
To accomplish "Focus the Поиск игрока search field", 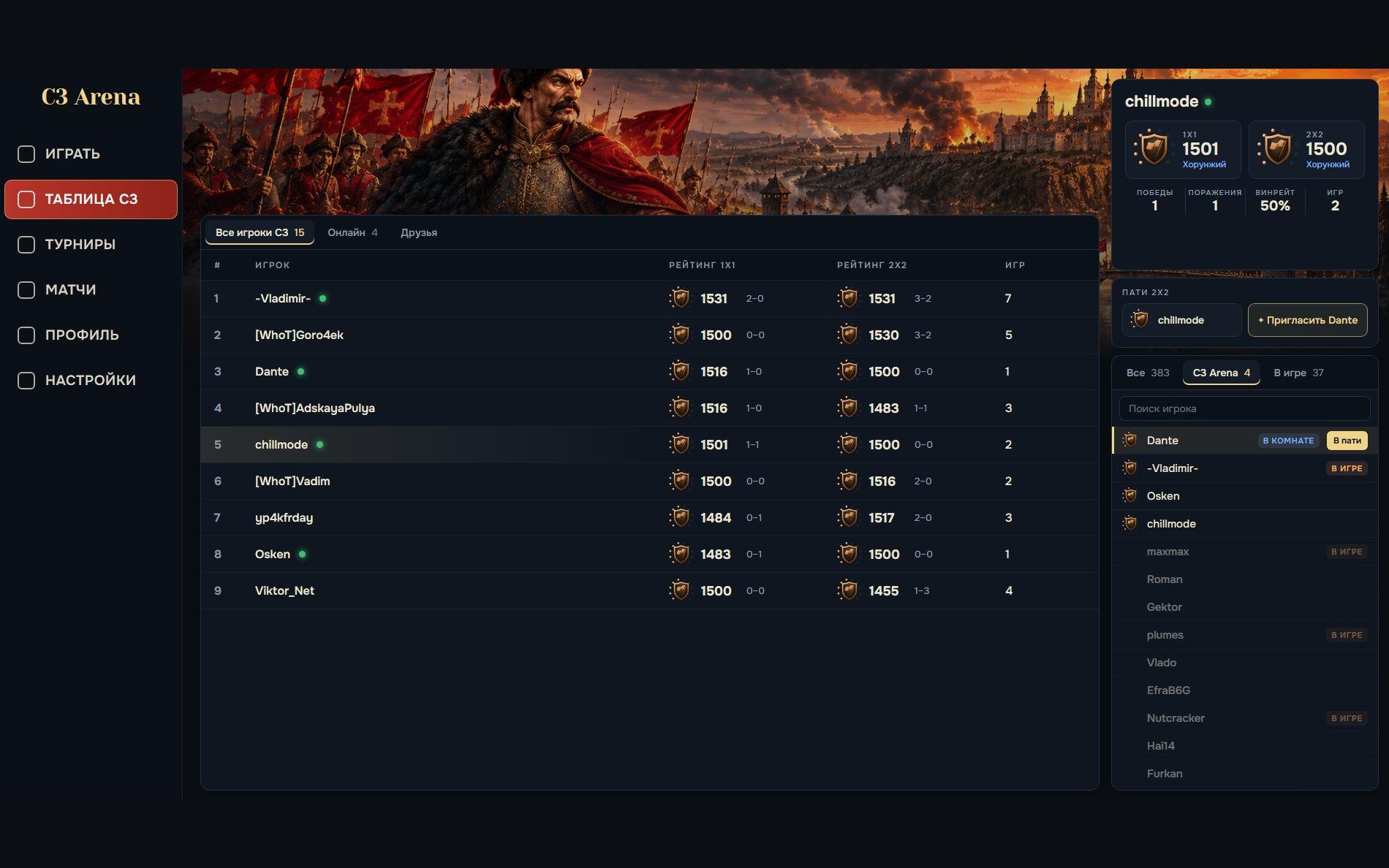I will tap(1244, 408).
